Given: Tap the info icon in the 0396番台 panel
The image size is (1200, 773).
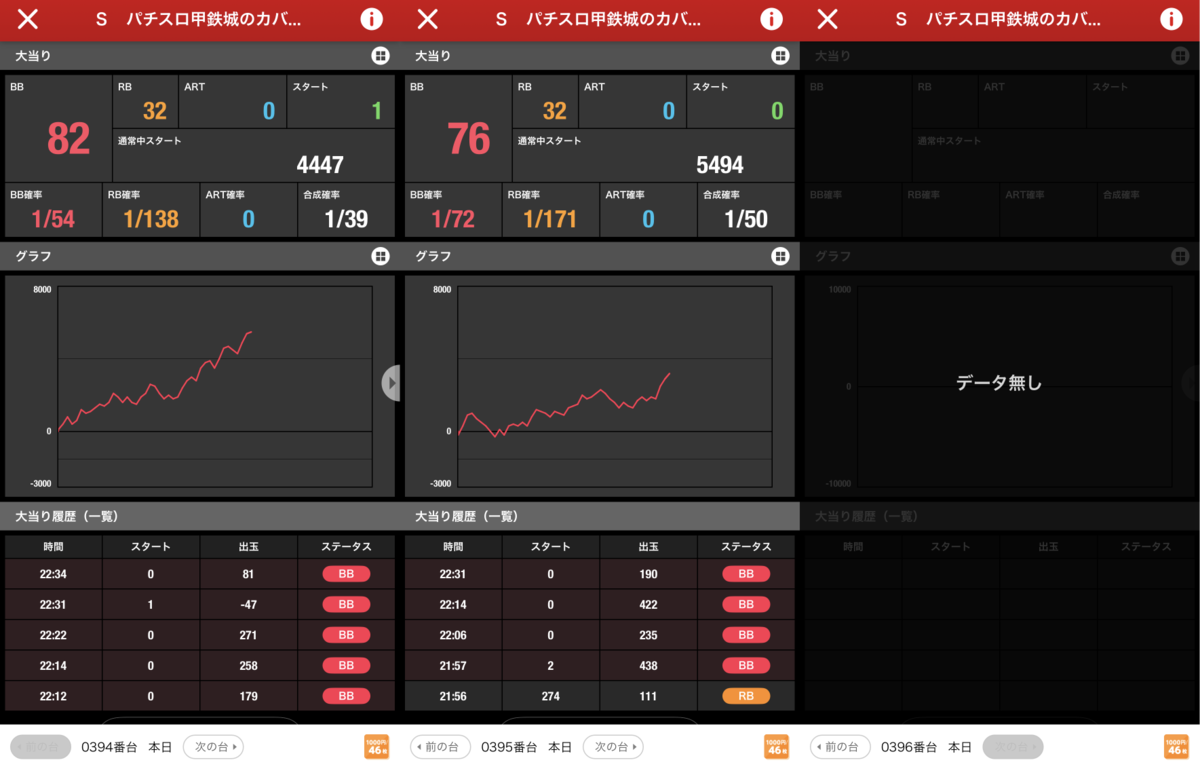Looking at the screenshot, I should [x=1171, y=19].
